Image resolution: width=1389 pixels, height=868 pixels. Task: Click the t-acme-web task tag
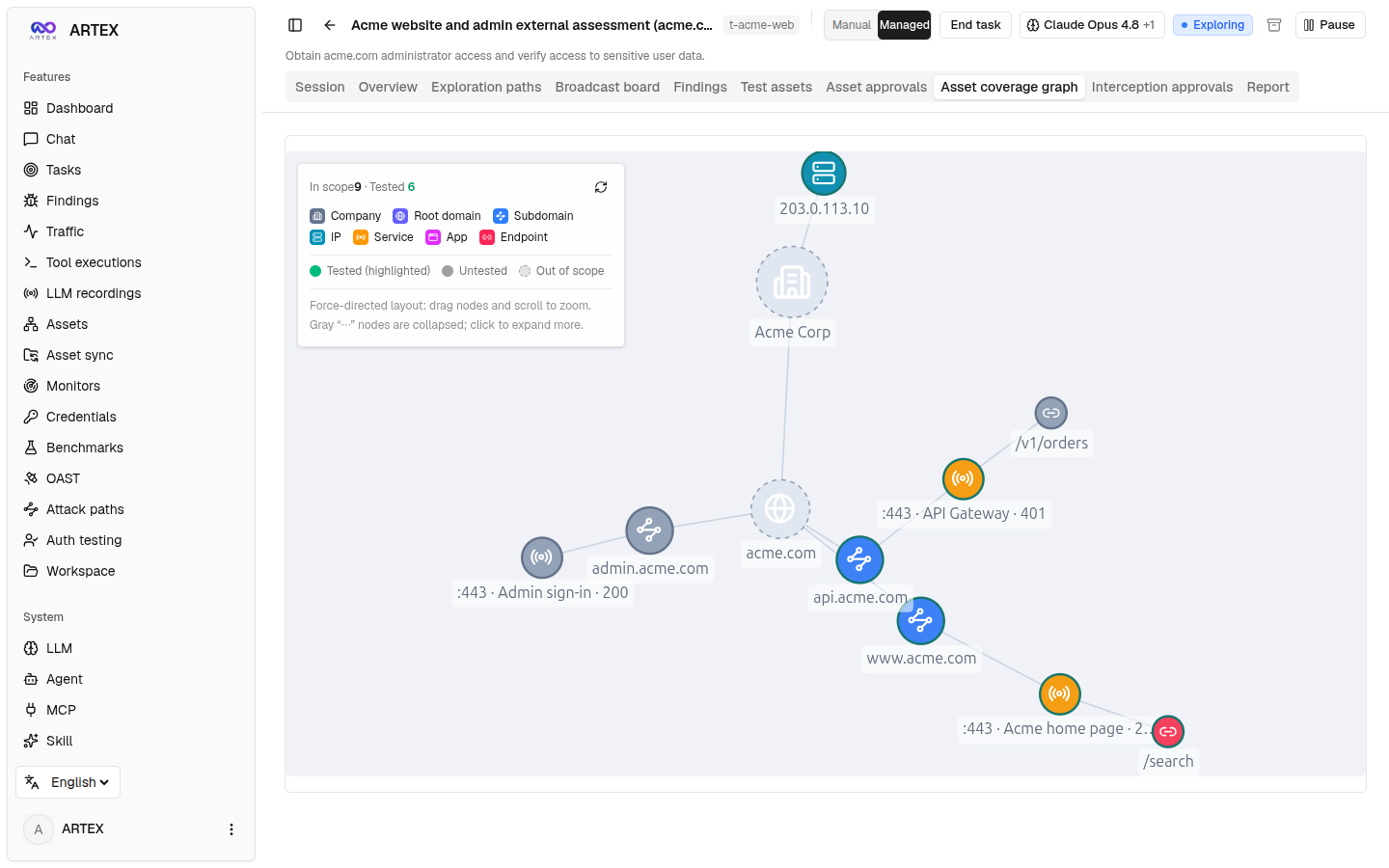click(762, 25)
